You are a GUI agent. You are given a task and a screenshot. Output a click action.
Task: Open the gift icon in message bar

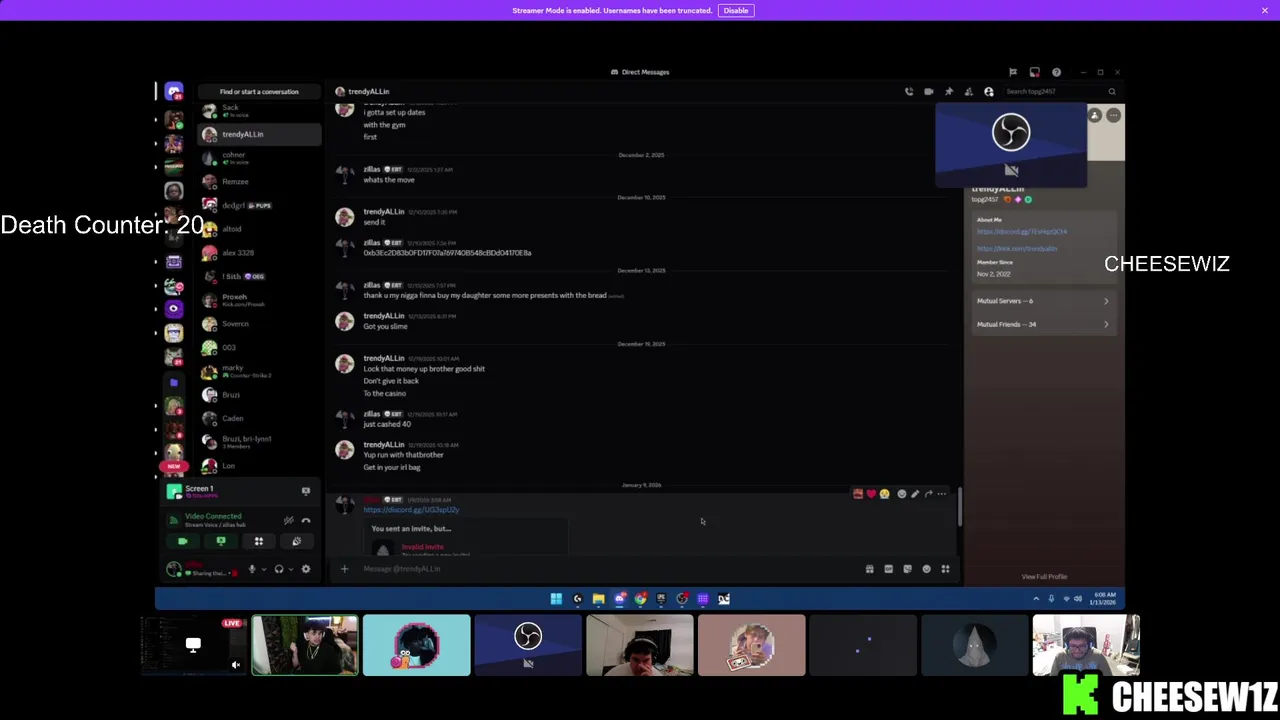tap(870, 569)
